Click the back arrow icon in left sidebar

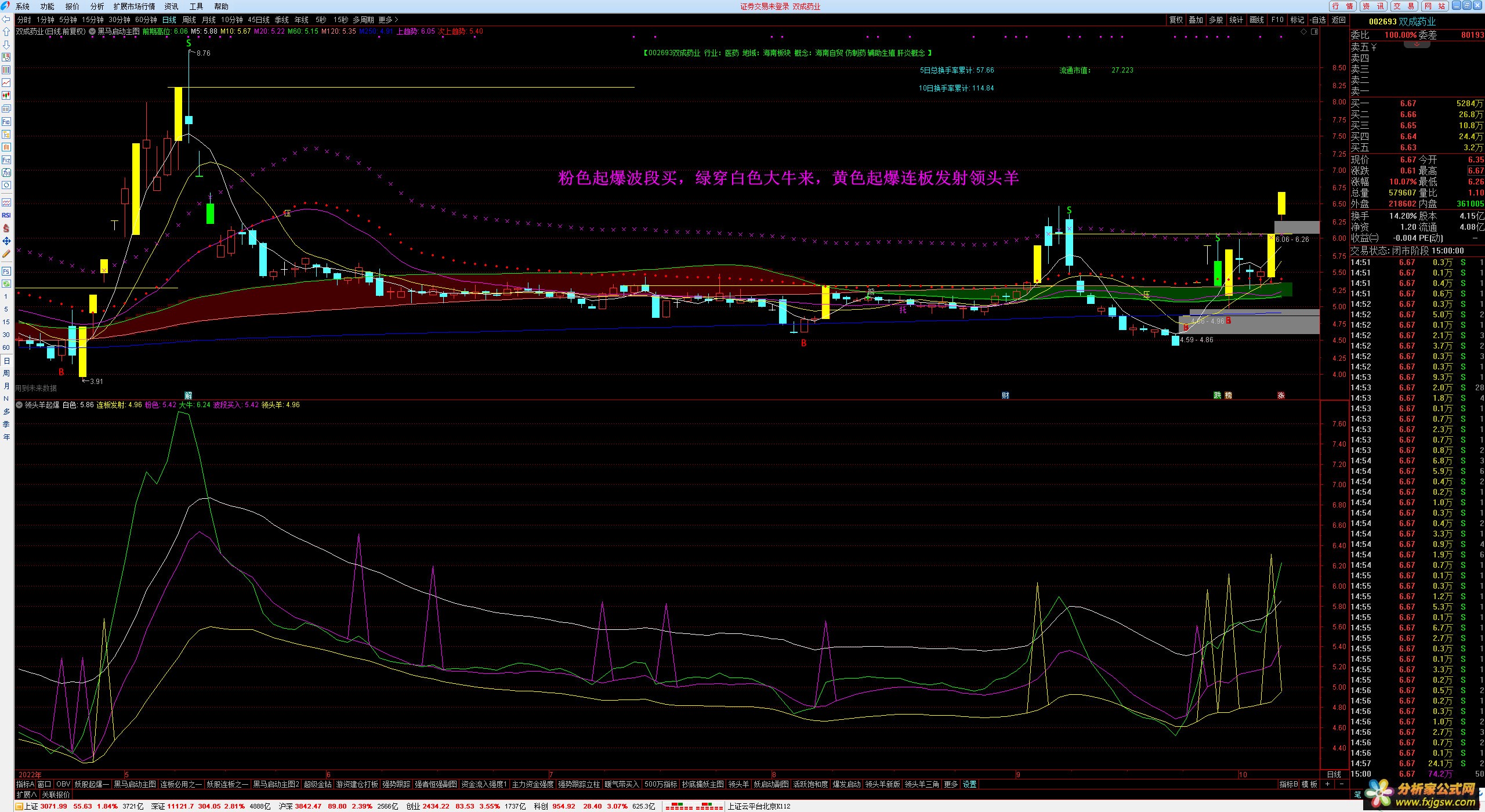pos(6,19)
